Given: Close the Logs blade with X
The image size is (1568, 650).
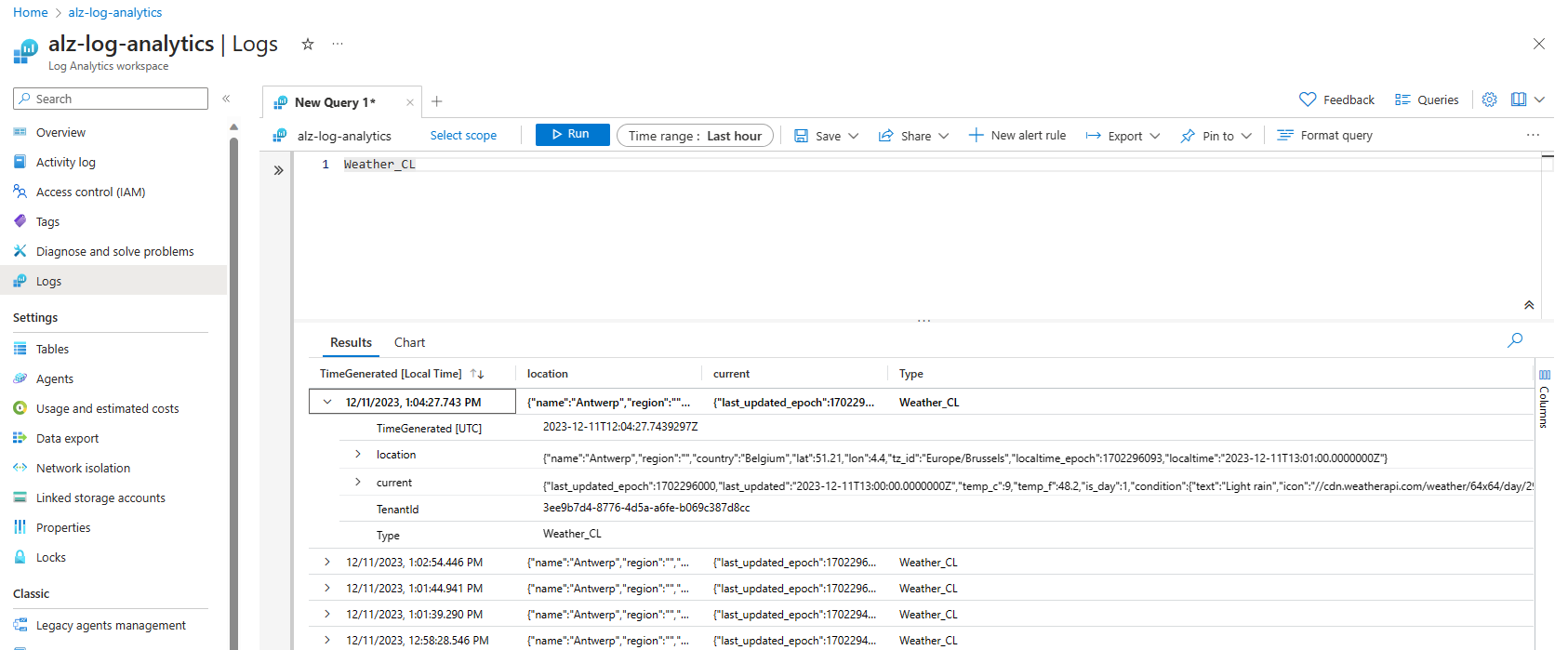Looking at the screenshot, I should (1539, 44).
